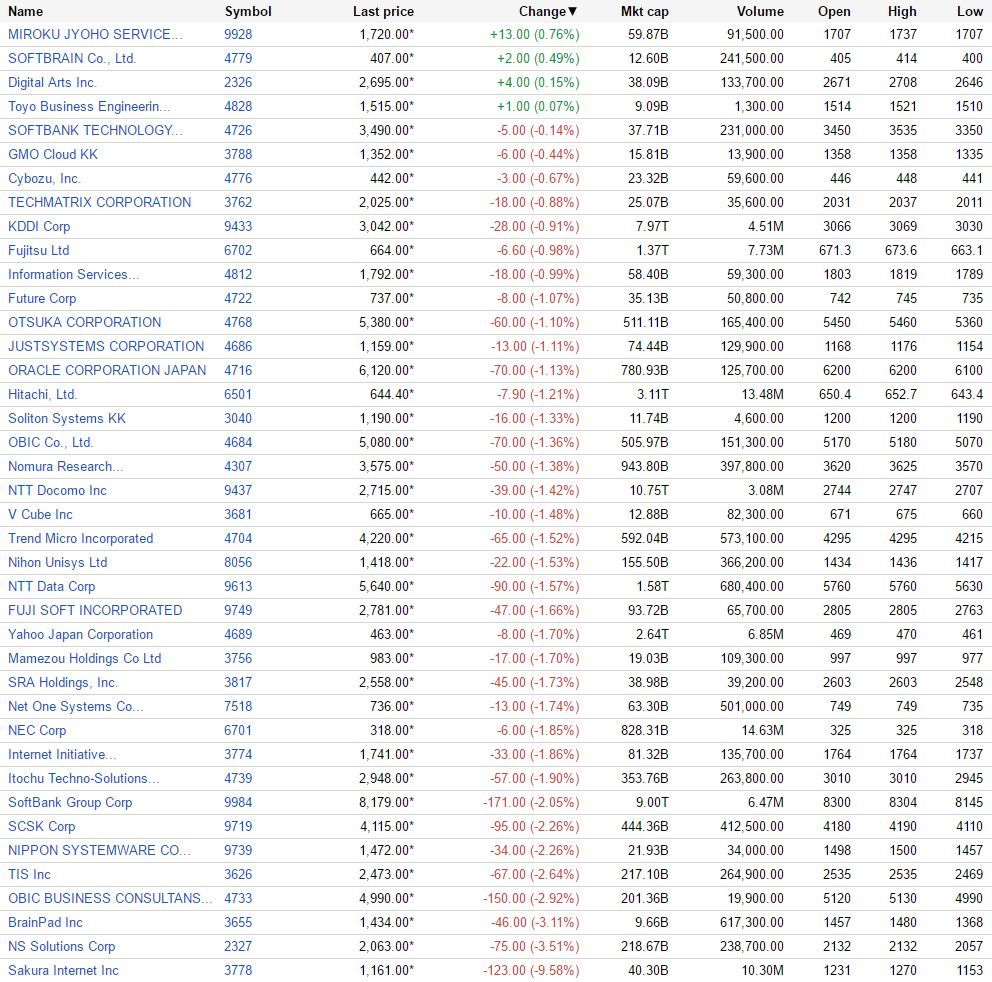Open JUSTSYSTEMS CORPORATION link

(106, 347)
